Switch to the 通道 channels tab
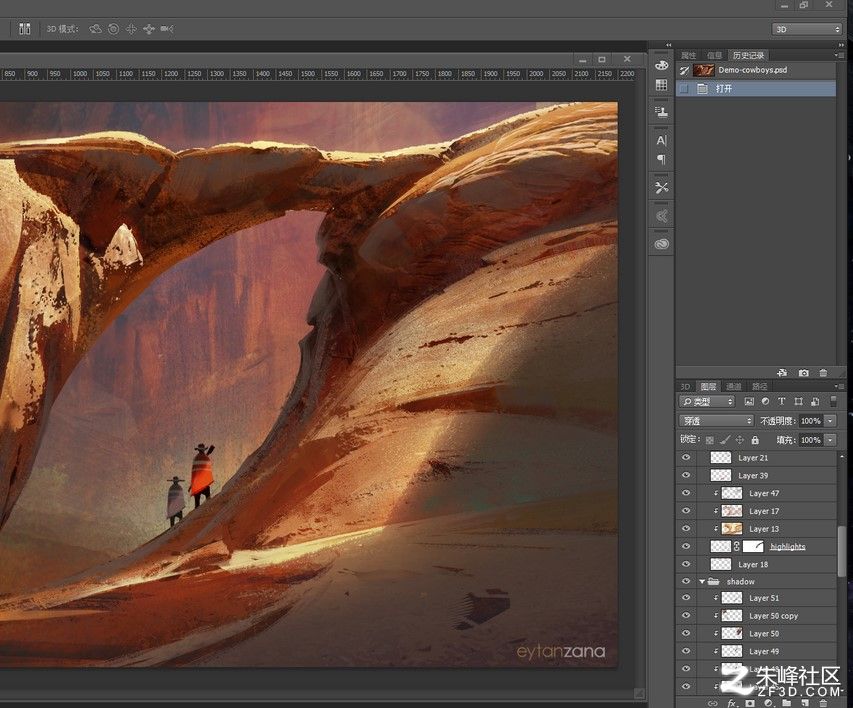 click(734, 386)
